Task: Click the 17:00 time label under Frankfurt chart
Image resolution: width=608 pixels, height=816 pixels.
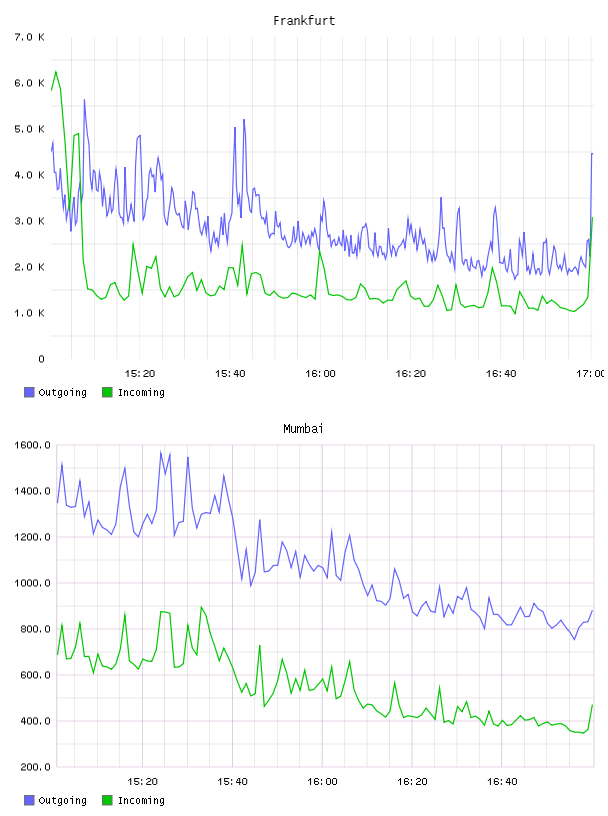Action: coord(590,374)
